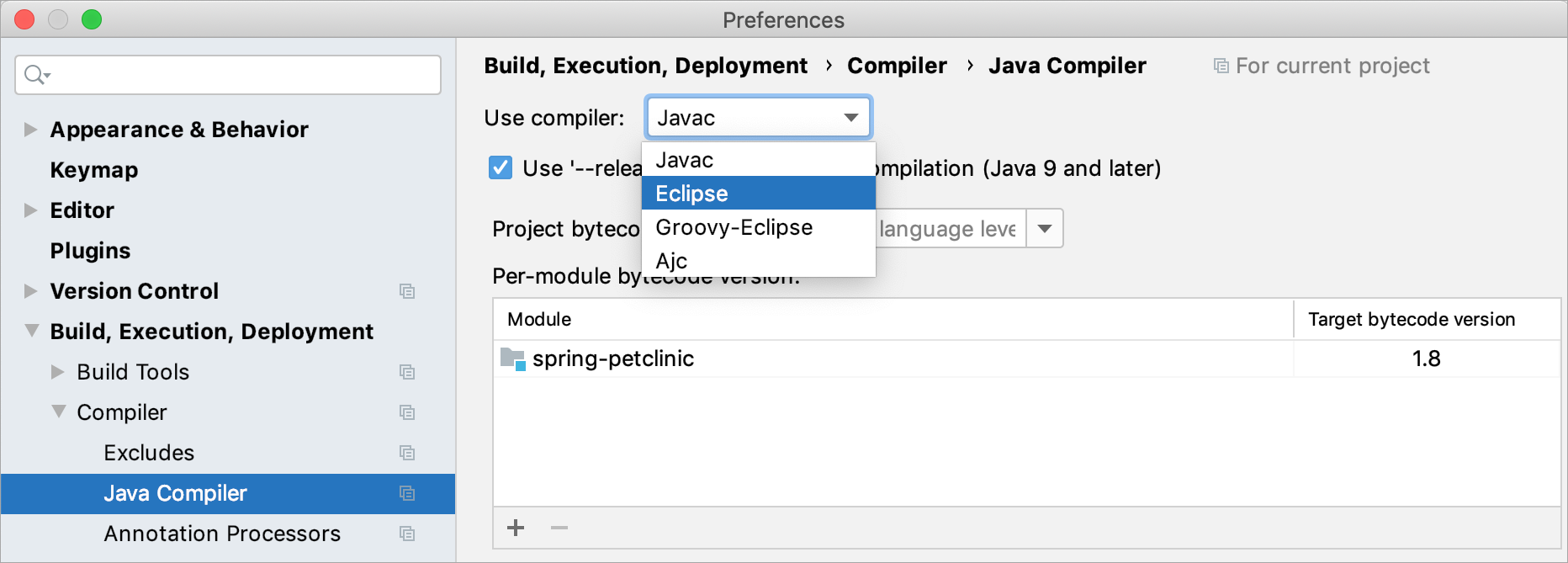Toggle the Use '--release' option checkbox

click(501, 167)
